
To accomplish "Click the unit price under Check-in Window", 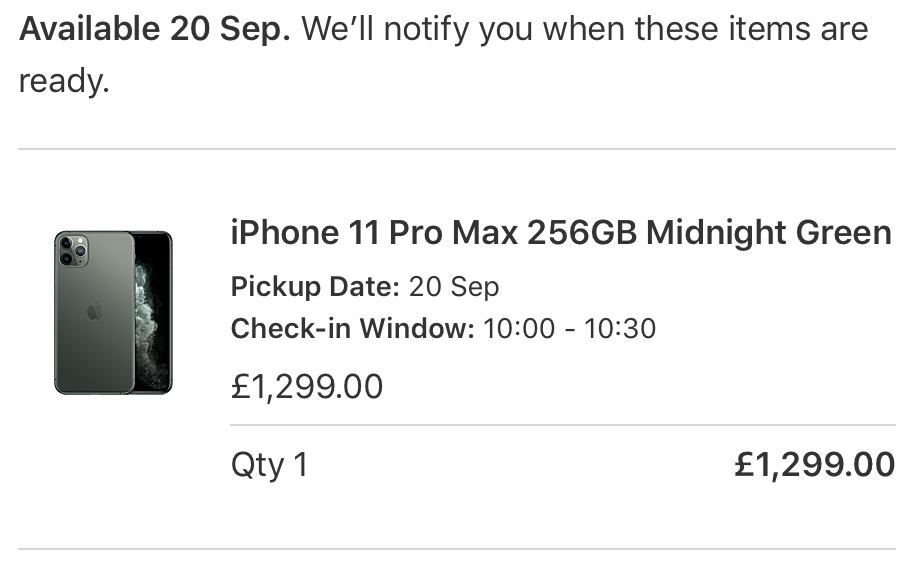I will pos(307,386).
